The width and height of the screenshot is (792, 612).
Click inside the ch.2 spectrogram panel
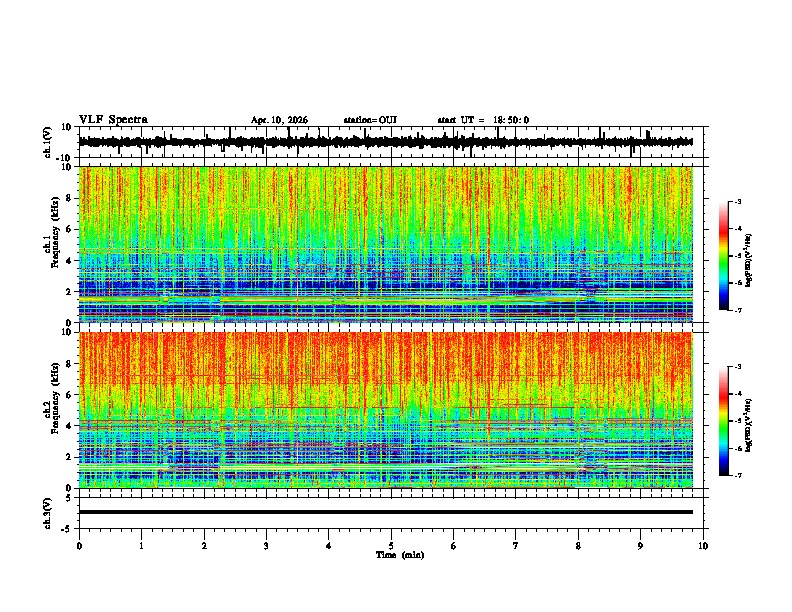pyautogui.click(x=385, y=410)
